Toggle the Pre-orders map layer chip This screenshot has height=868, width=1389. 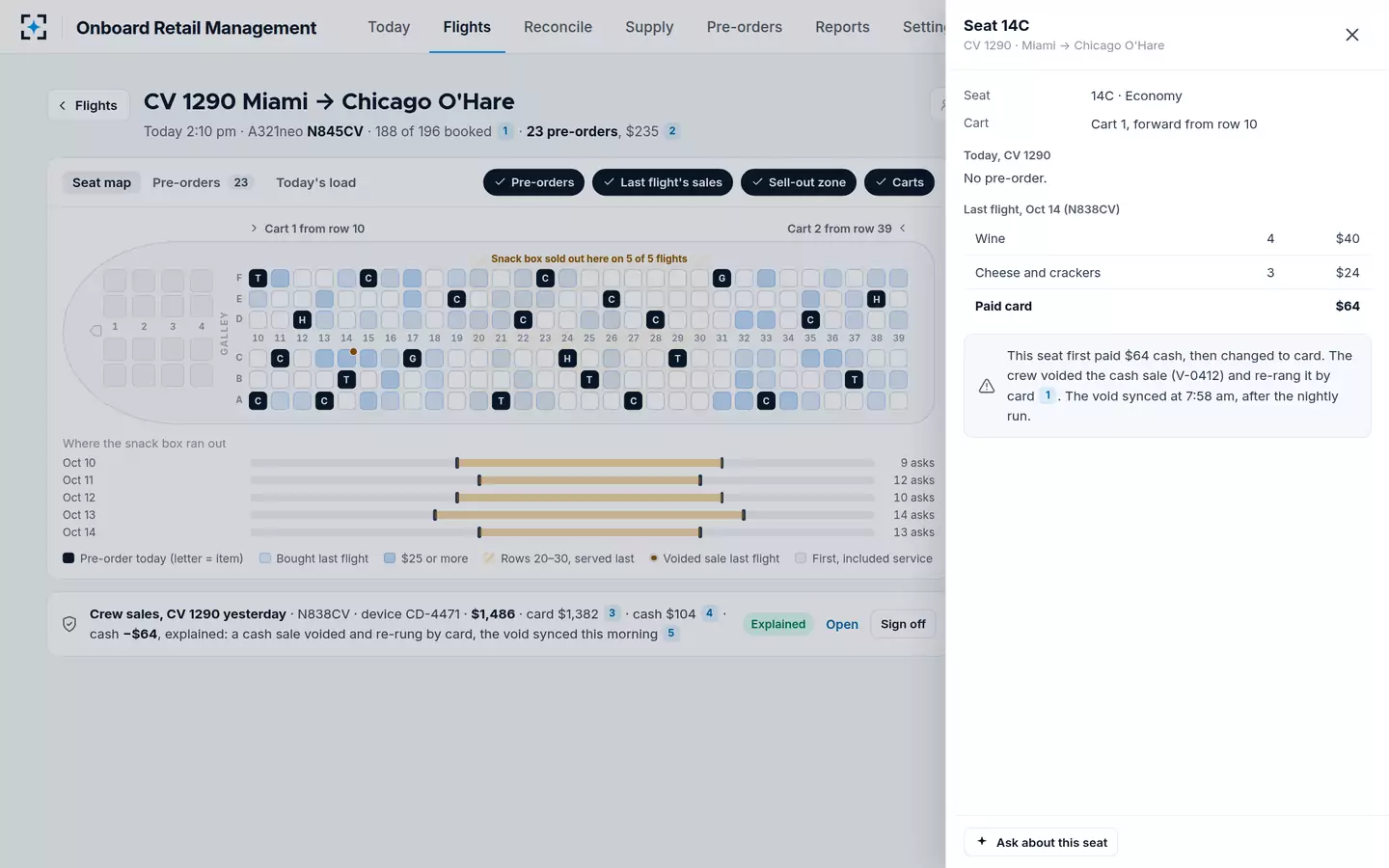tap(533, 182)
